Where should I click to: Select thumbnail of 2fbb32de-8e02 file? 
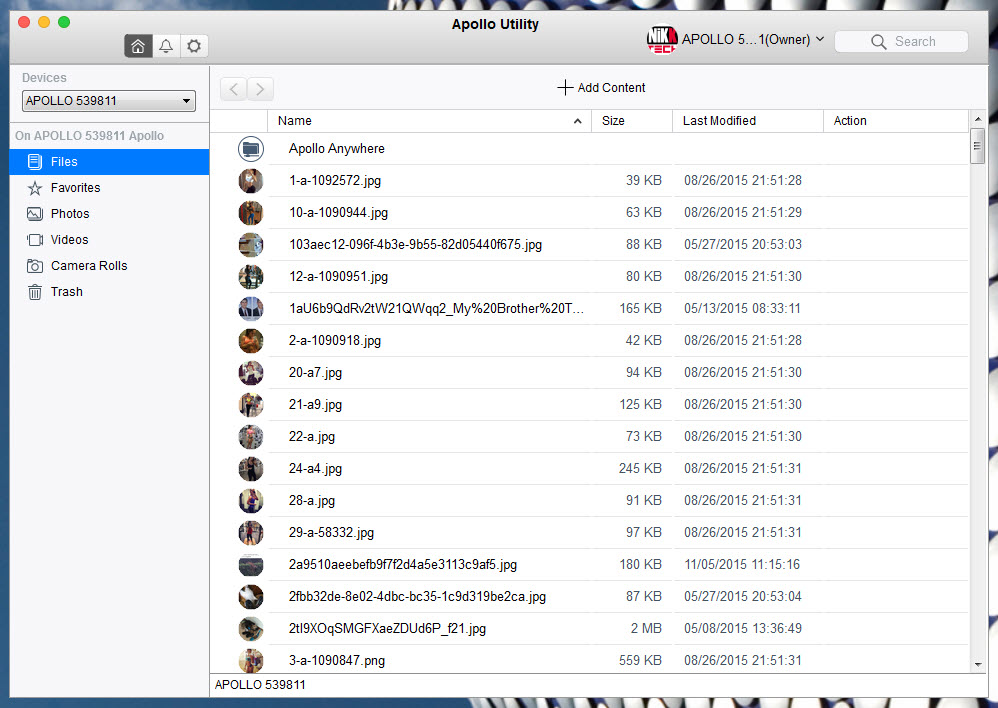251,597
